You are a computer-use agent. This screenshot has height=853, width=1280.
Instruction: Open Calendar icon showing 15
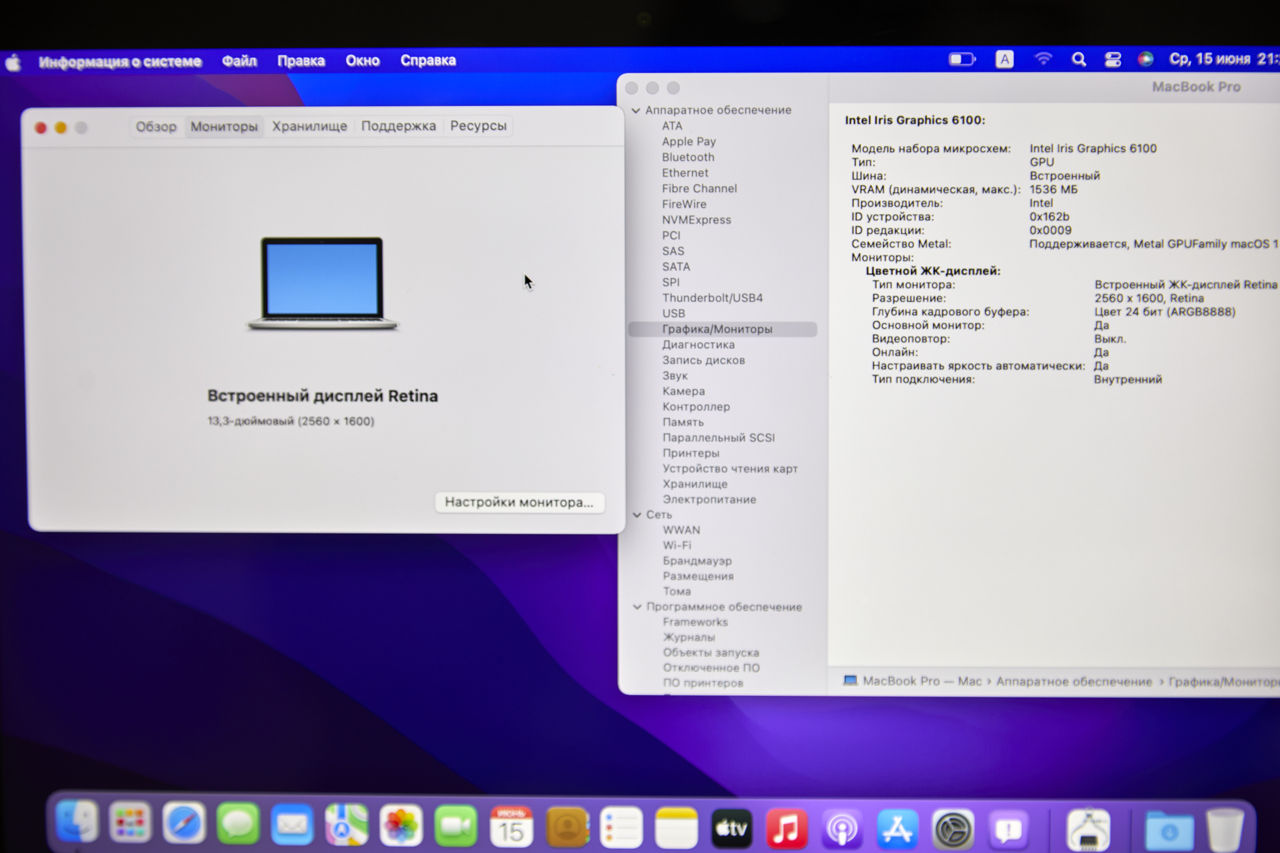[511, 826]
